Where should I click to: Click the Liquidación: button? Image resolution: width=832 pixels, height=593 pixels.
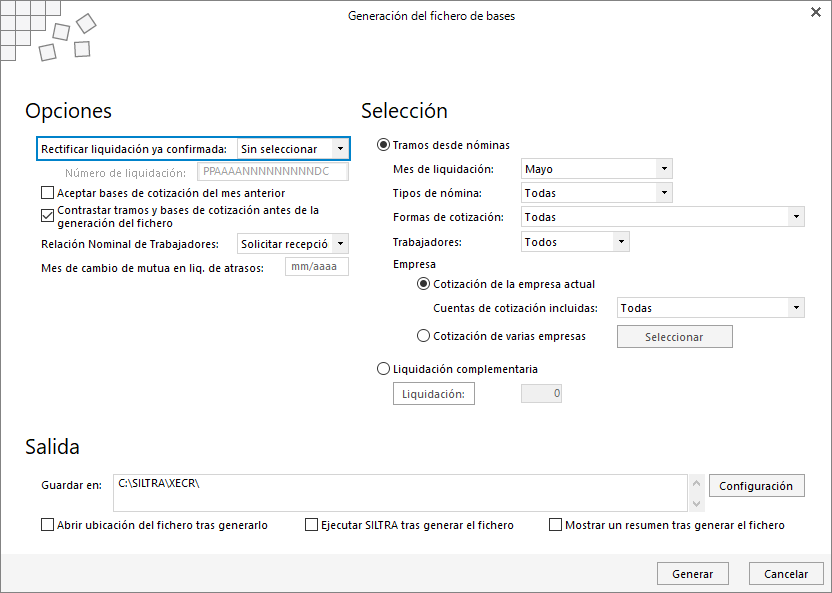tap(434, 394)
